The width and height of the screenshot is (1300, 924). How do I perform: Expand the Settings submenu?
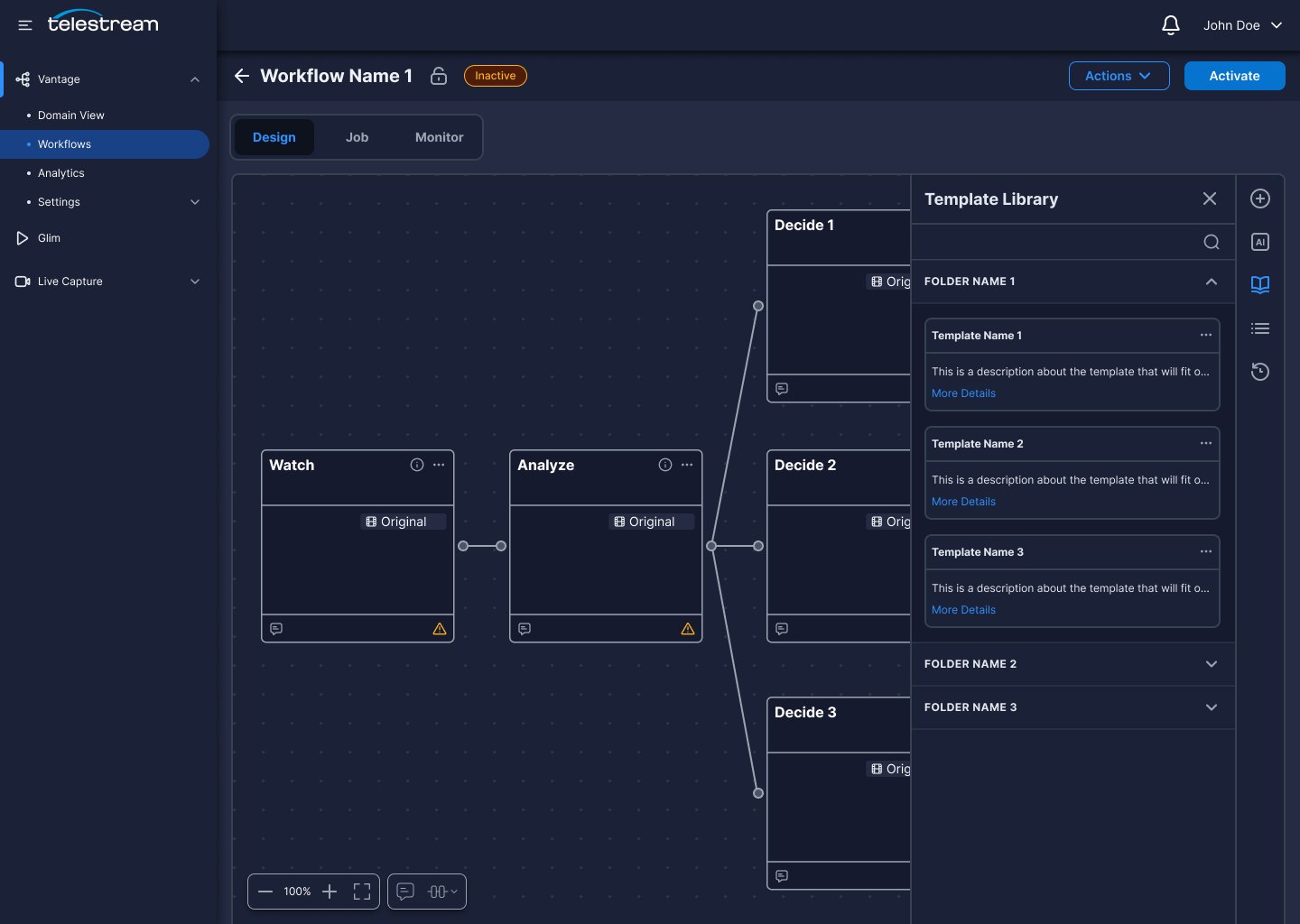pos(195,202)
